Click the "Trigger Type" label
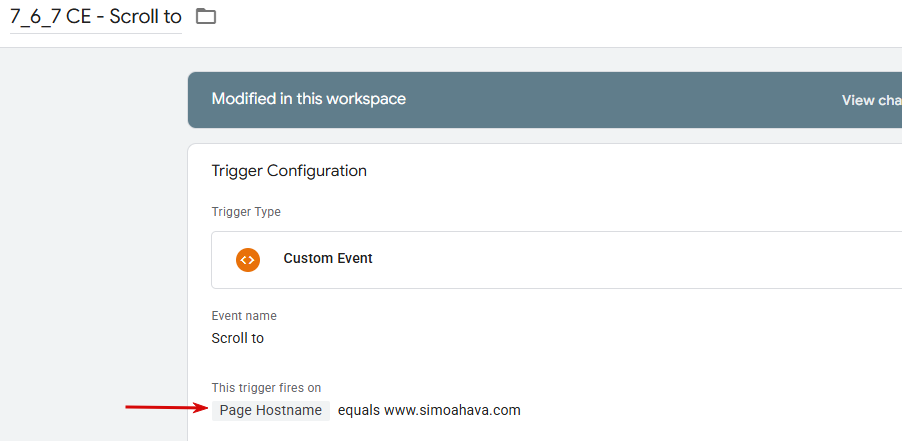 246,212
